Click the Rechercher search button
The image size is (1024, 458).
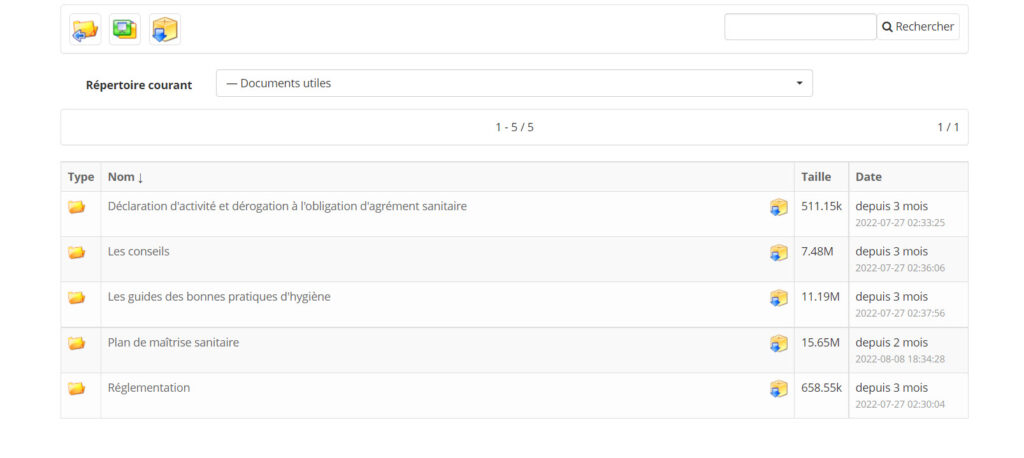pos(918,27)
